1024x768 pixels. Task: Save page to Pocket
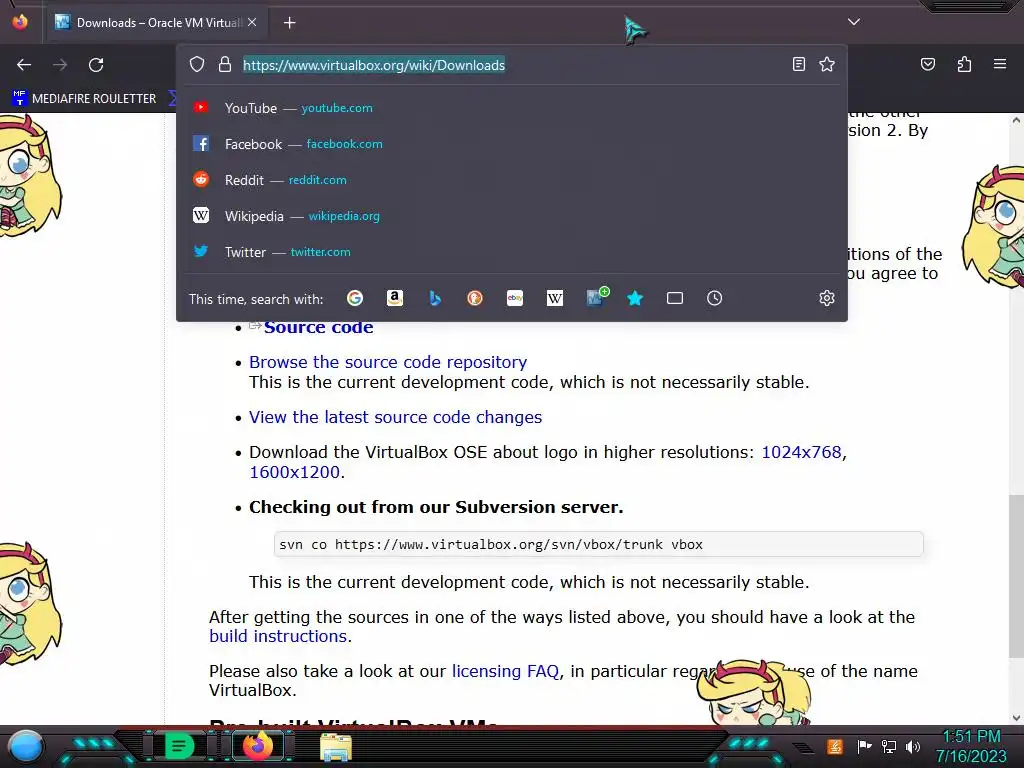pos(928,64)
